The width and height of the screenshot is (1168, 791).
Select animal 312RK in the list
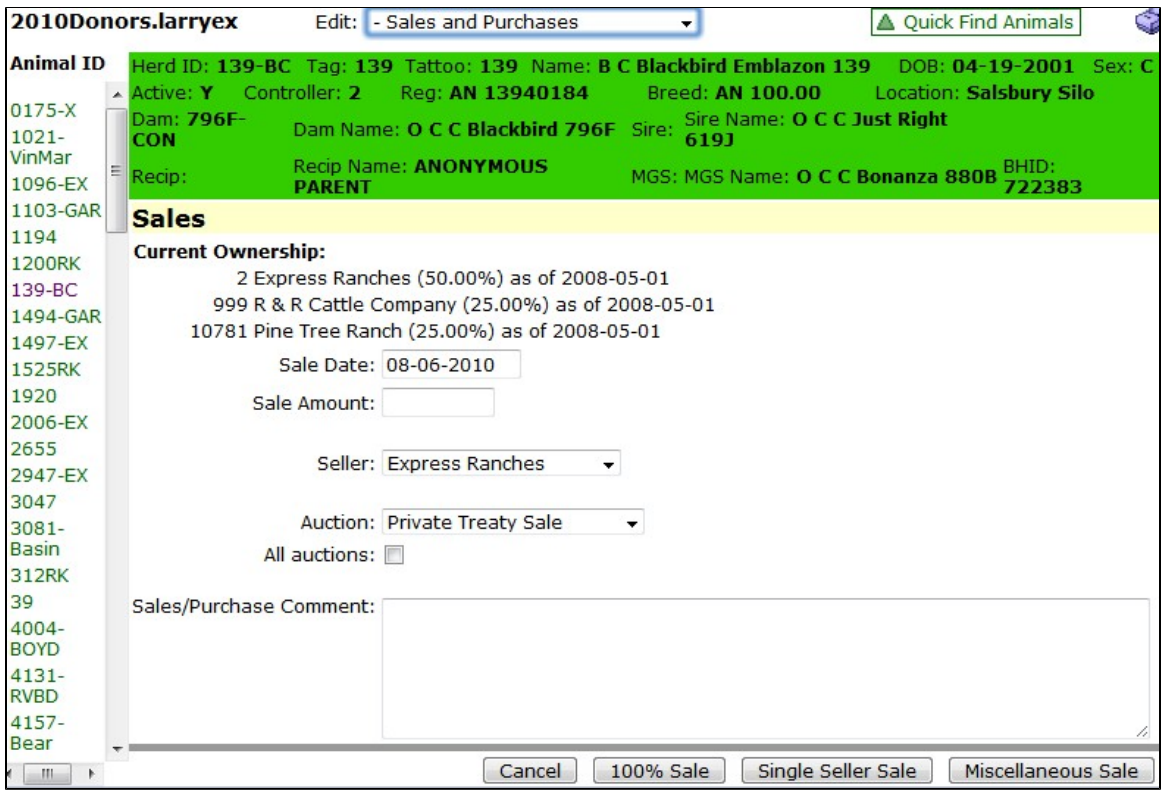coord(39,576)
